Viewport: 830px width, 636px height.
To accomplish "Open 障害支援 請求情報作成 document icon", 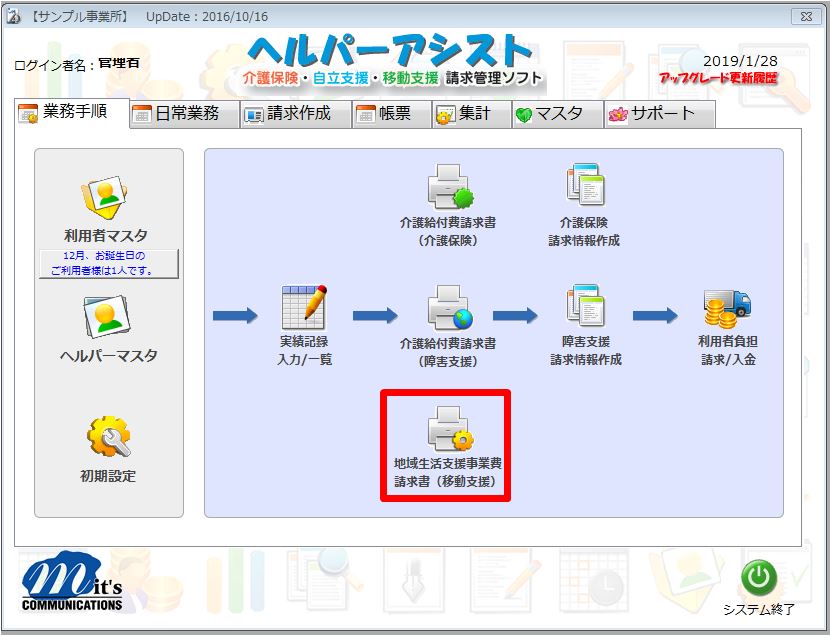I will (585, 308).
